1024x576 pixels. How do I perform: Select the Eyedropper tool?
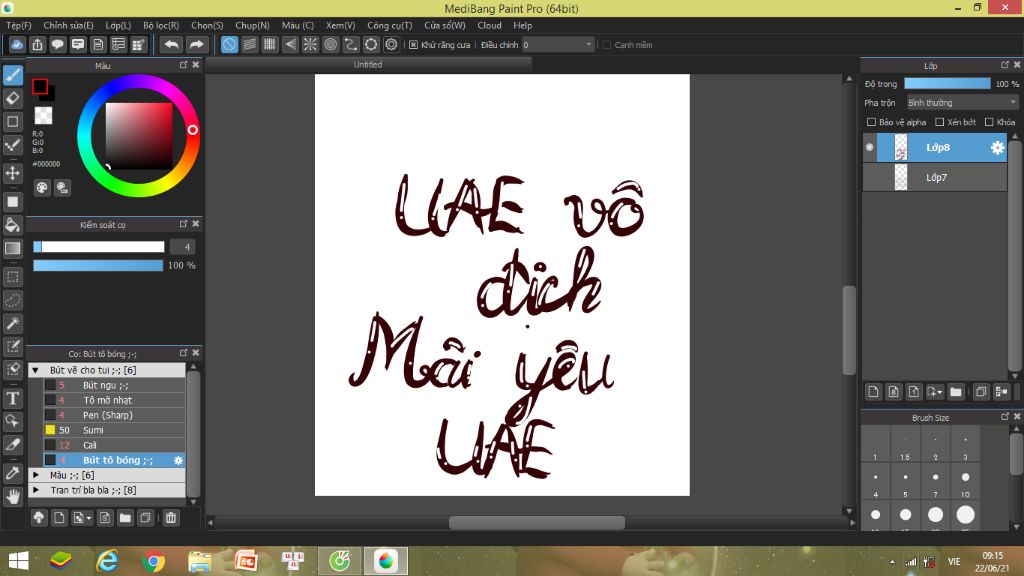pos(12,473)
